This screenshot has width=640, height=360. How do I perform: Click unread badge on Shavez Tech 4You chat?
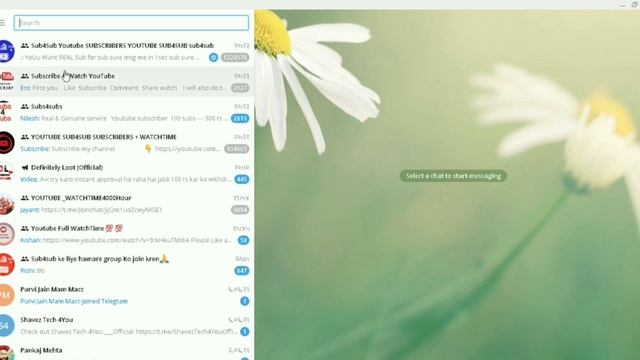point(244,332)
